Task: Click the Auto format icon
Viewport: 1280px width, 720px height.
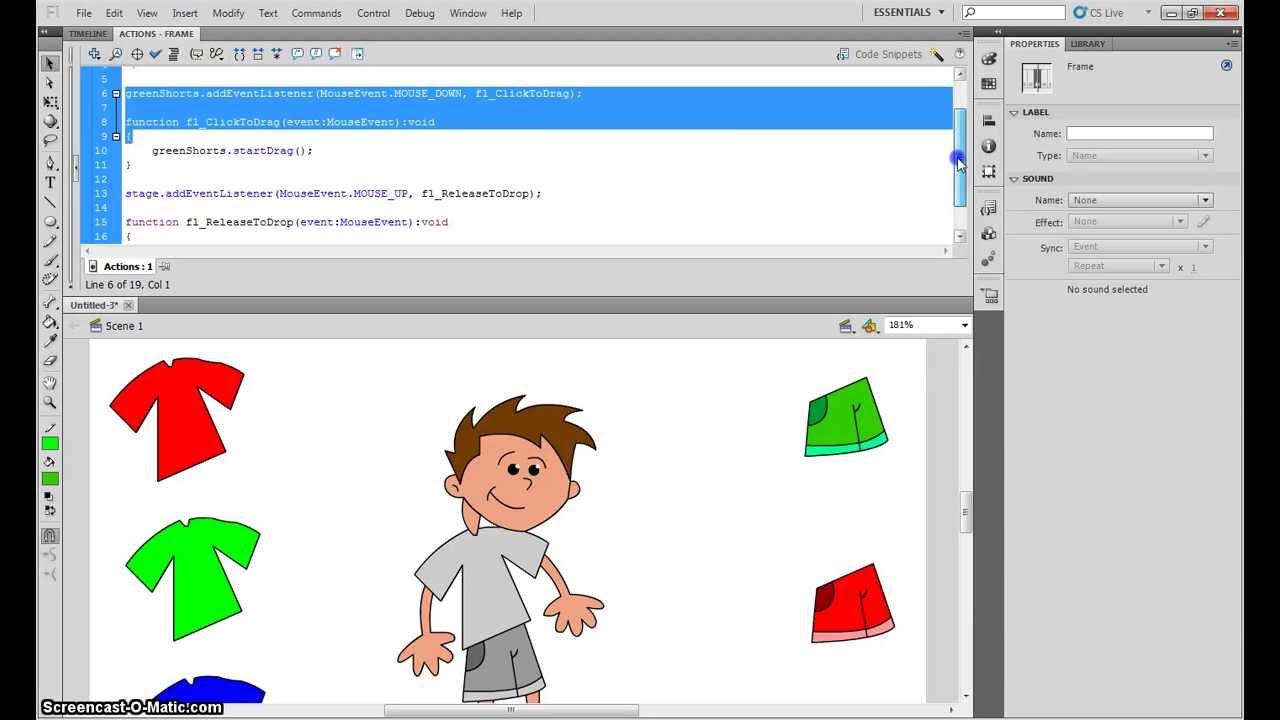Action: click(x=174, y=54)
